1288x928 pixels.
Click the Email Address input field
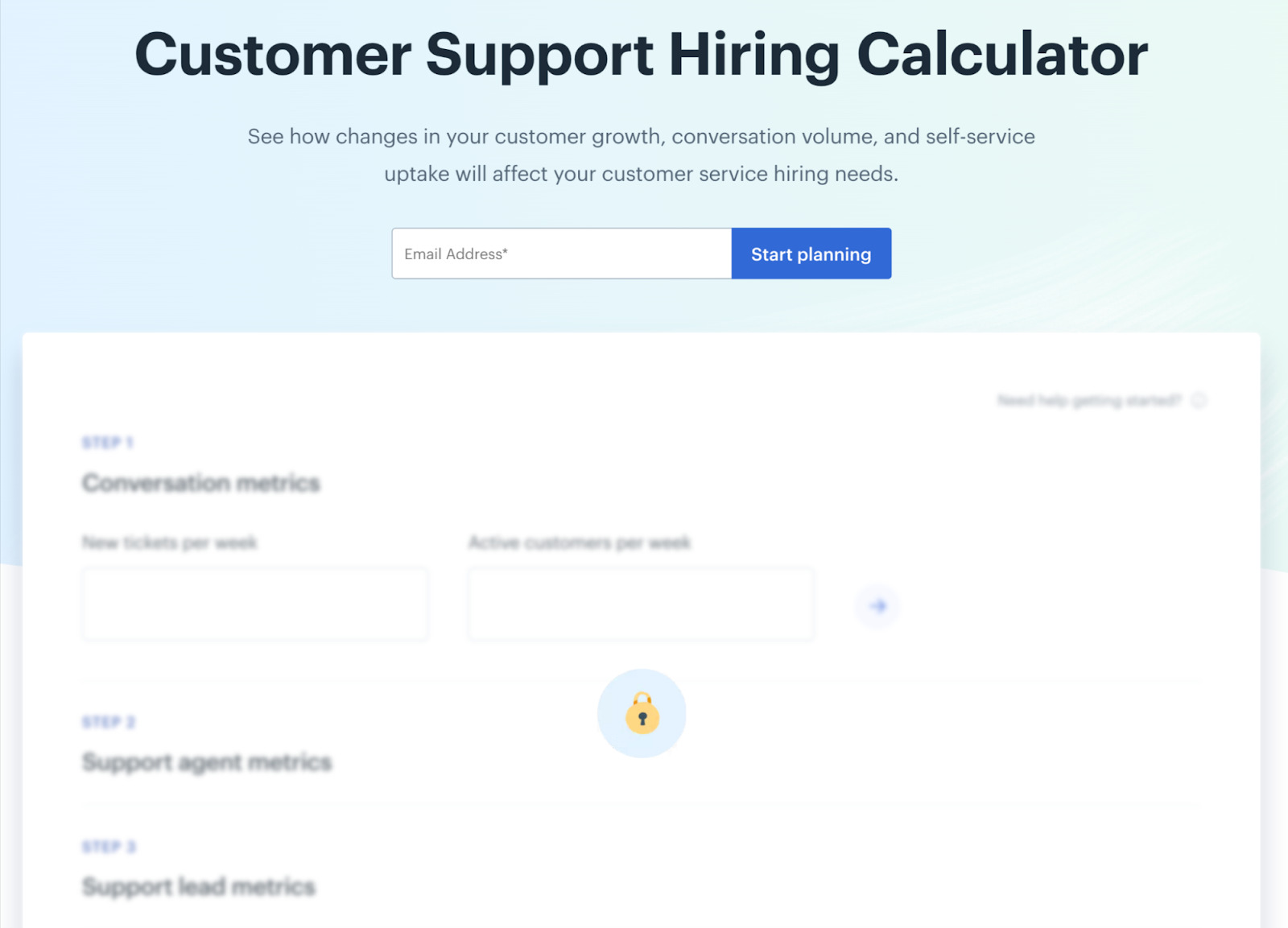click(x=561, y=253)
